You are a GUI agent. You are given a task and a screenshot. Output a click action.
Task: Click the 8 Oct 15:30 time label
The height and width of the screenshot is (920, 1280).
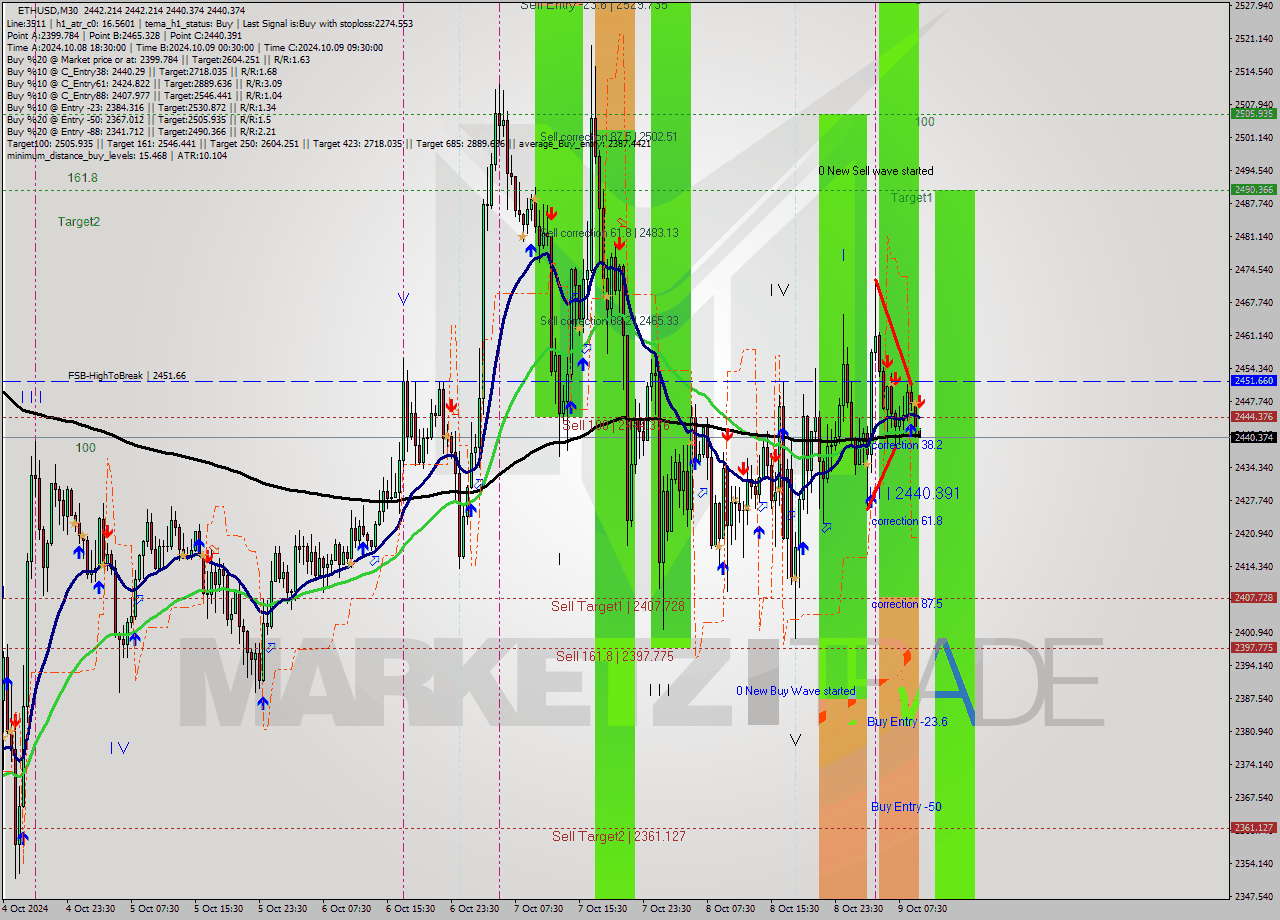(x=794, y=909)
